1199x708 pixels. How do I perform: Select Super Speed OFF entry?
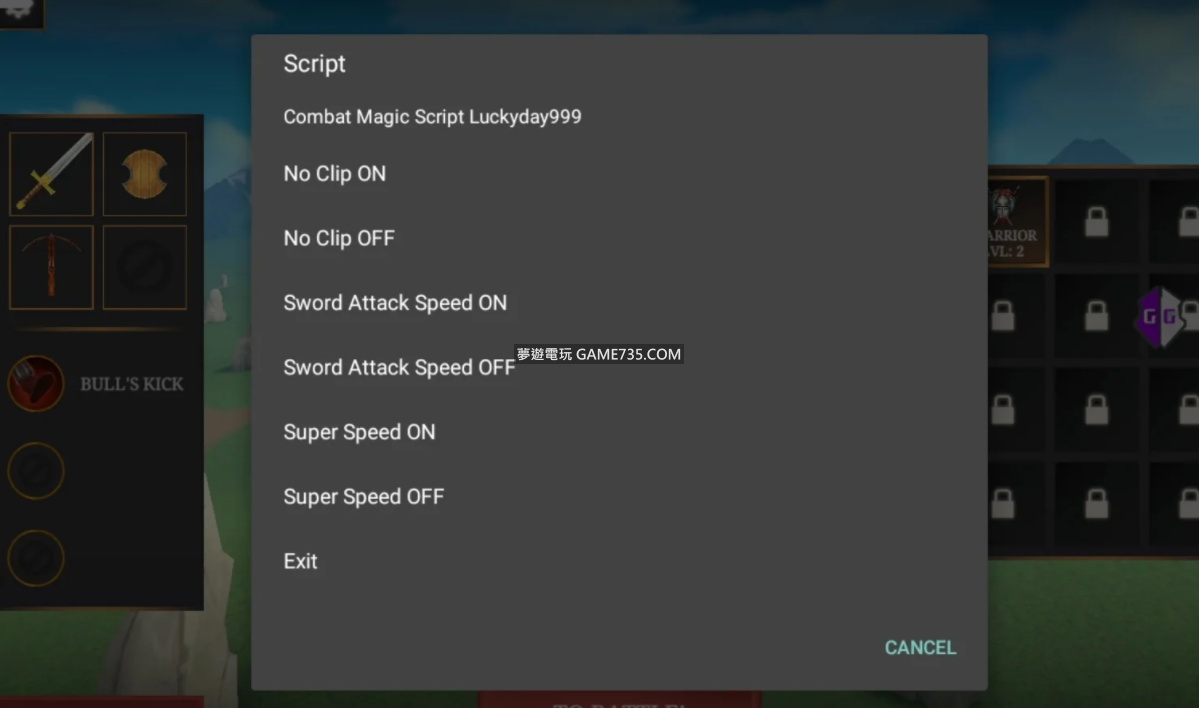point(619,496)
